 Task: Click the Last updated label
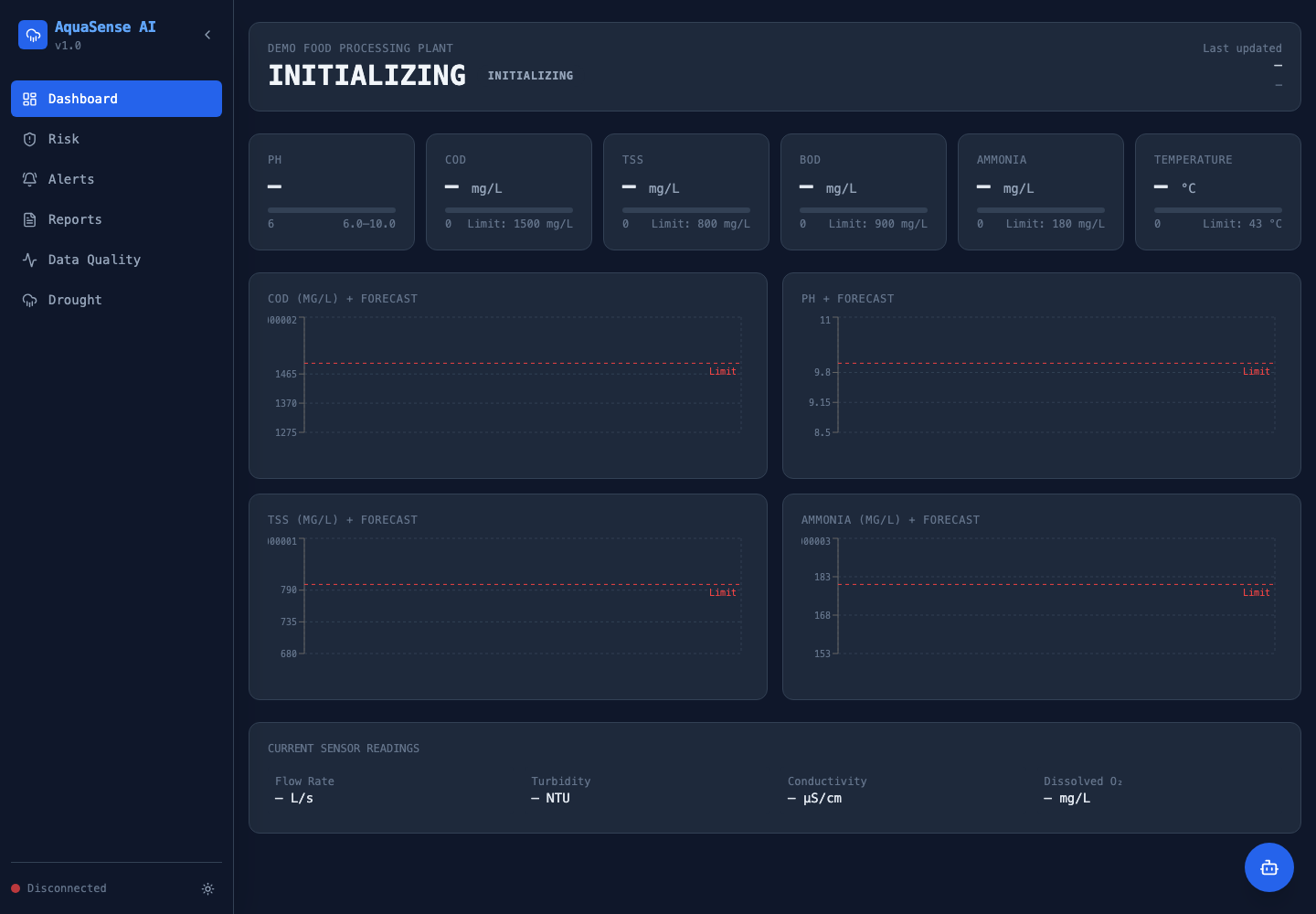[x=1242, y=48]
